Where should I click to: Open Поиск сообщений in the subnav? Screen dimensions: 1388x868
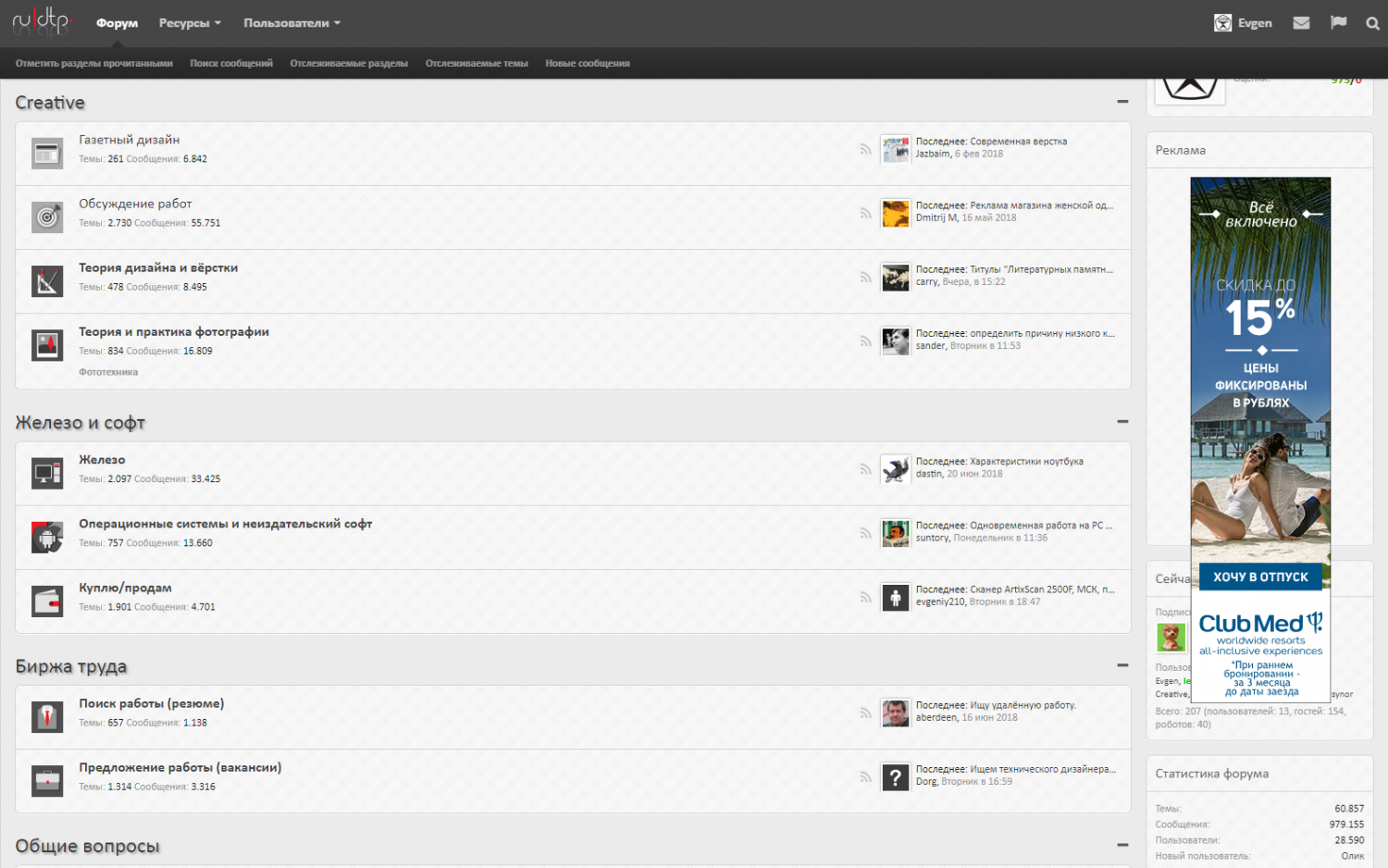pyautogui.click(x=231, y=63)
